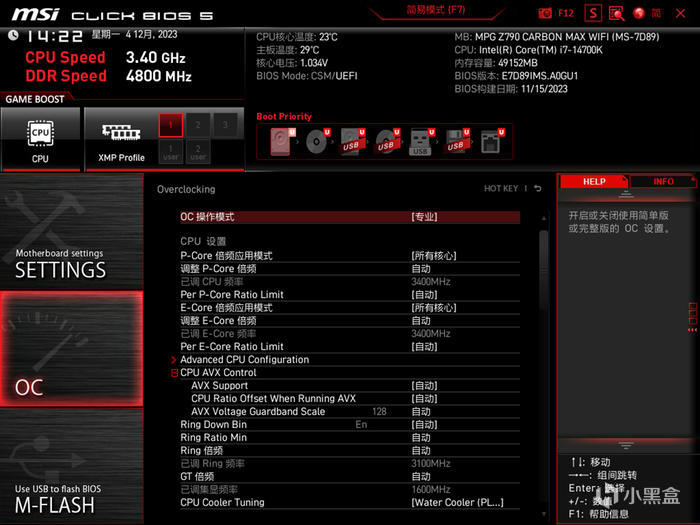Image resolution: width=700 pixels, height=525 pixels.
Task: Click the USB floppy boot device icon
Action: tap(456, 142)
